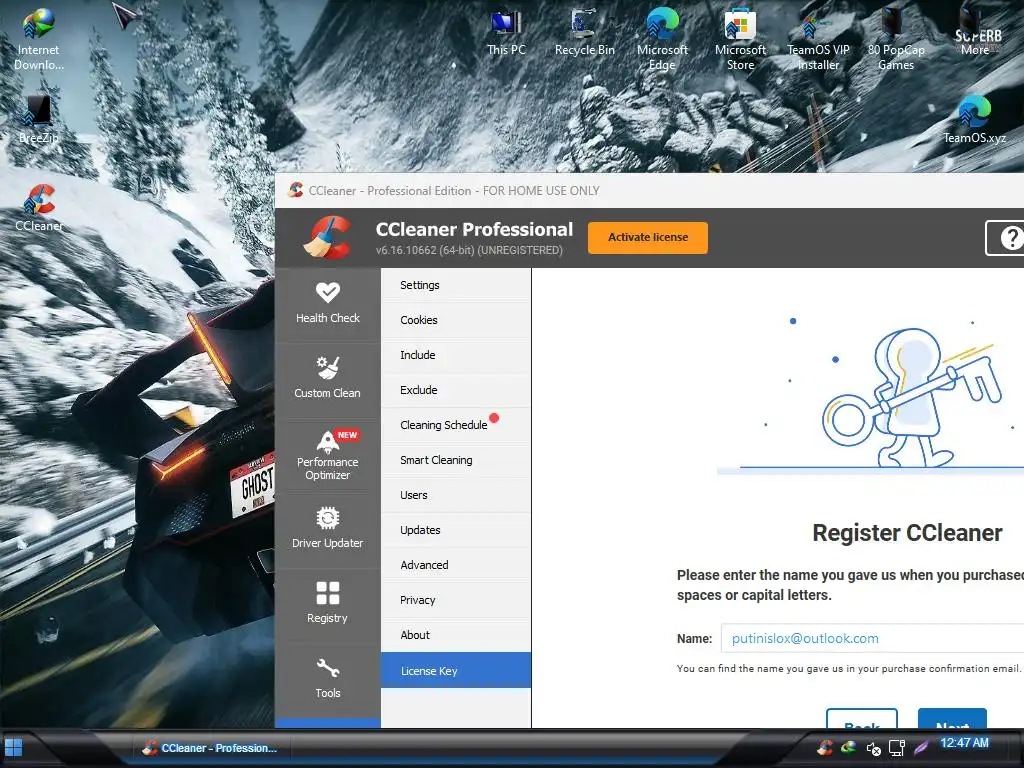Open Advanced options page

(456, 565)
